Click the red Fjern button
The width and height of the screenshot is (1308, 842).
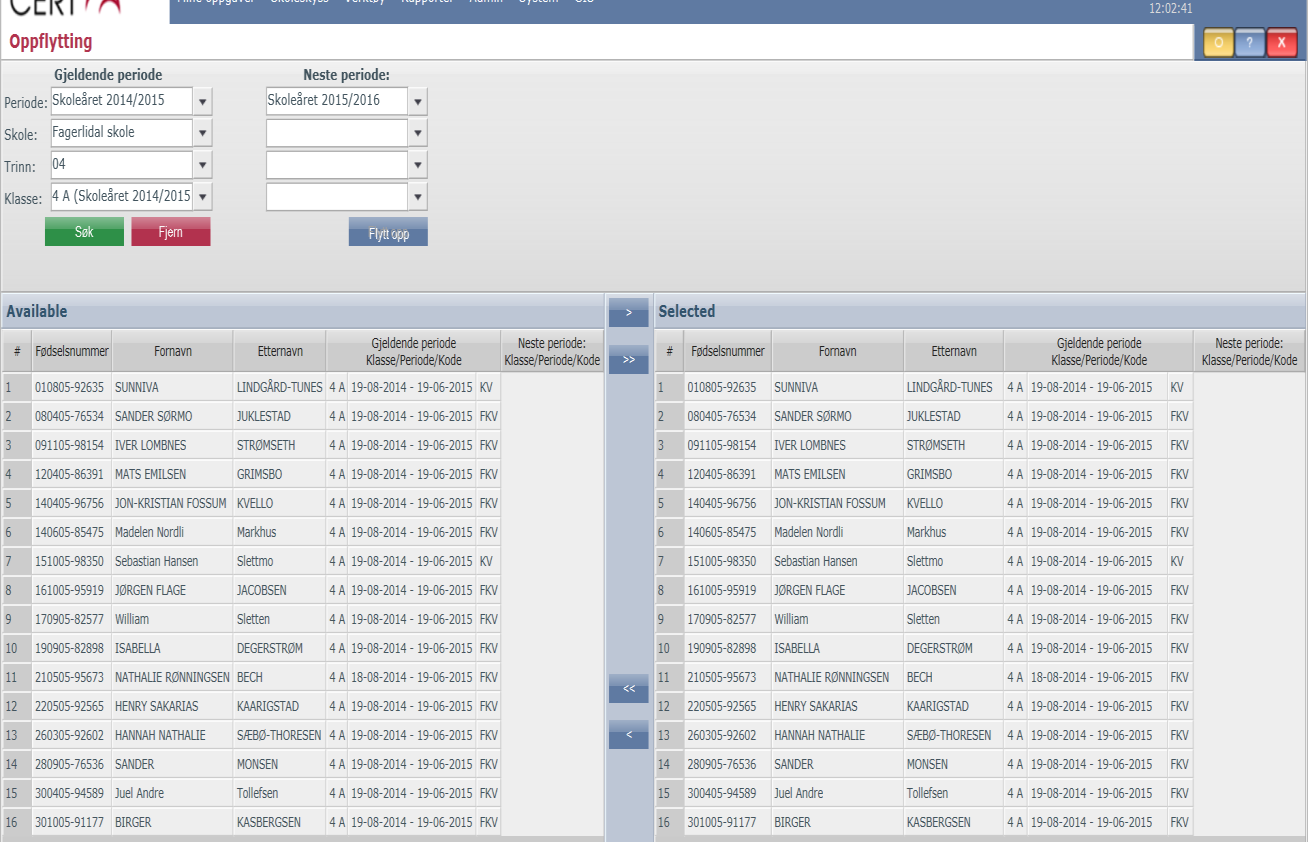point(171,231)
